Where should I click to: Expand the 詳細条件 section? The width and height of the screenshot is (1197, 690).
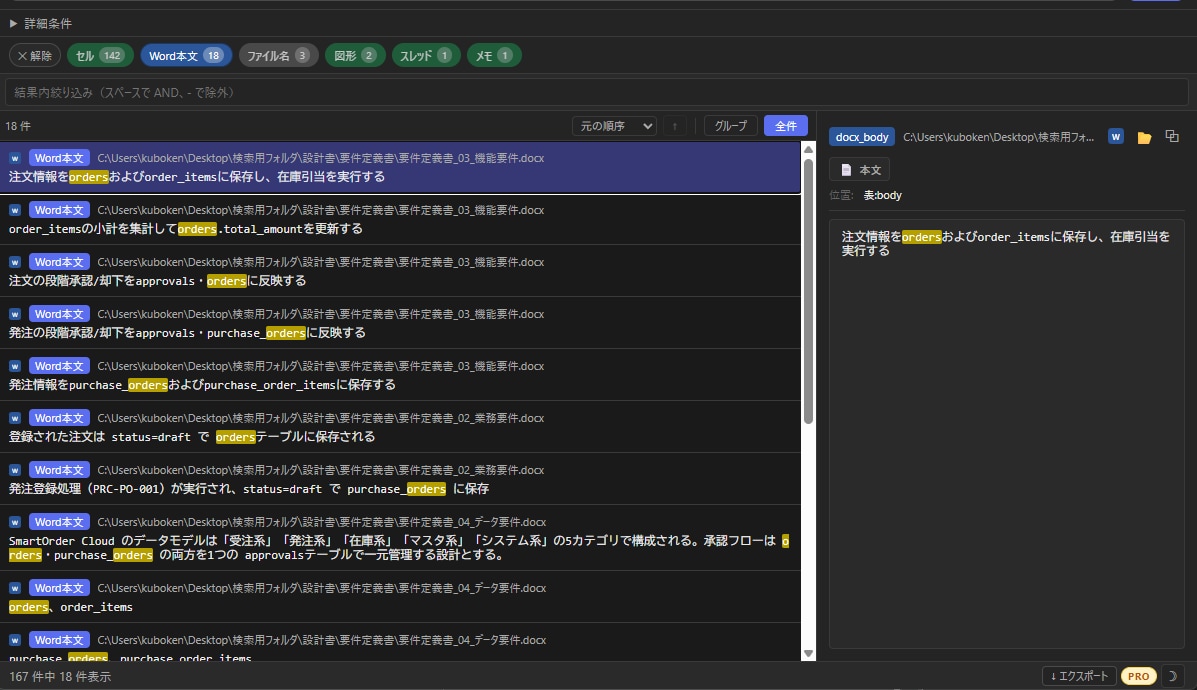coord(40,24)
